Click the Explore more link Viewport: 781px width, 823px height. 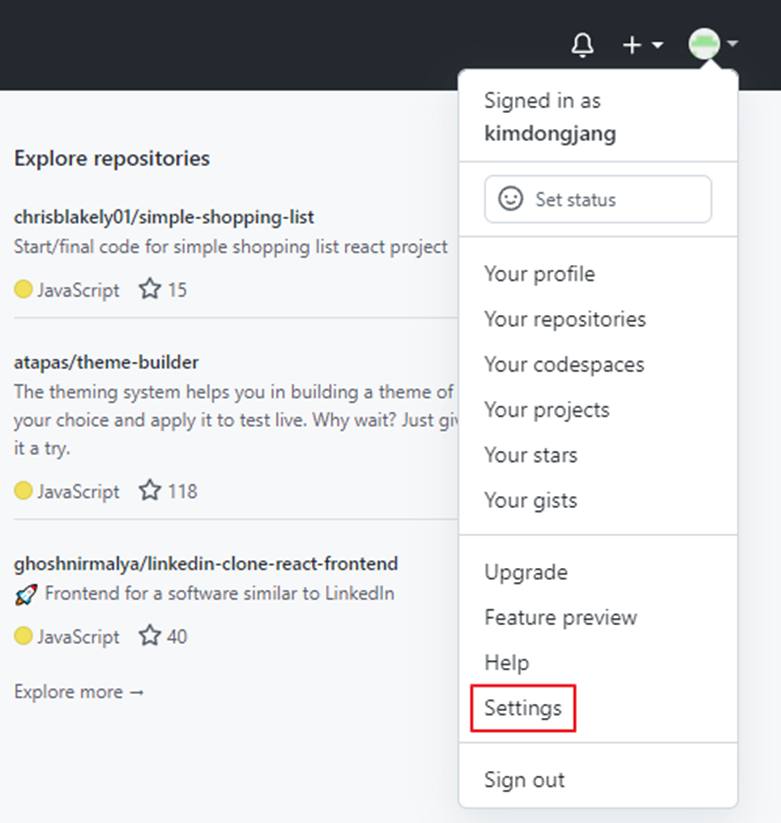pyautogui.click(x=79, y=692)
